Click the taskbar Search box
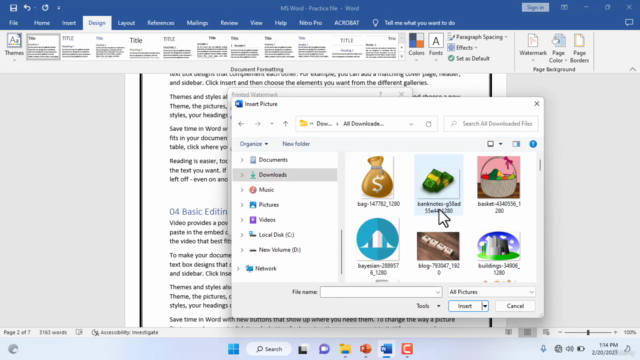The image size is (640, 360). (x=269, y=349)
